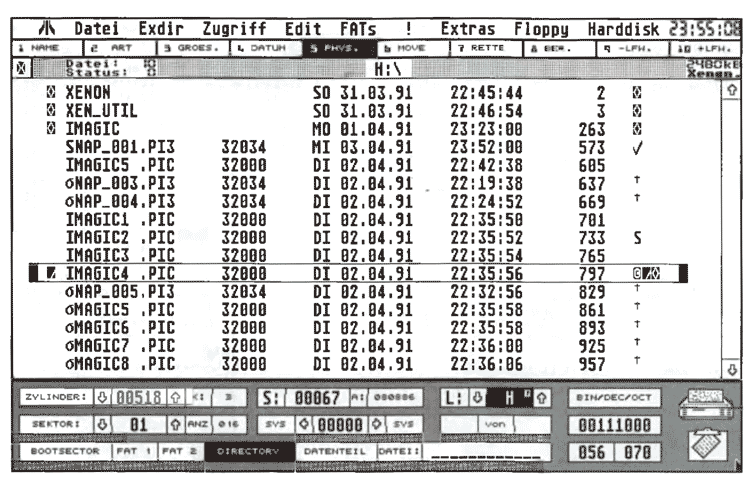Click the checkmark on SNAP_001.PI3 row
The image size is (750, 480).
click(x=637, y=149)
